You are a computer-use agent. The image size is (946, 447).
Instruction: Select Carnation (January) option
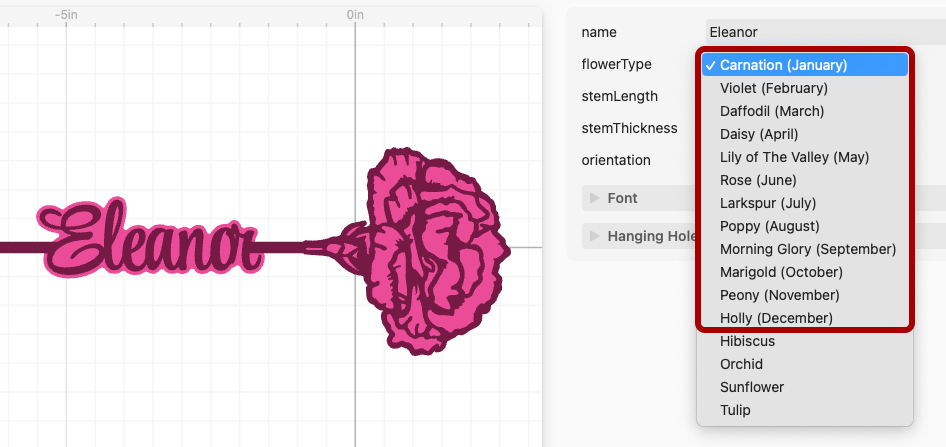click(x=805, y=65)
